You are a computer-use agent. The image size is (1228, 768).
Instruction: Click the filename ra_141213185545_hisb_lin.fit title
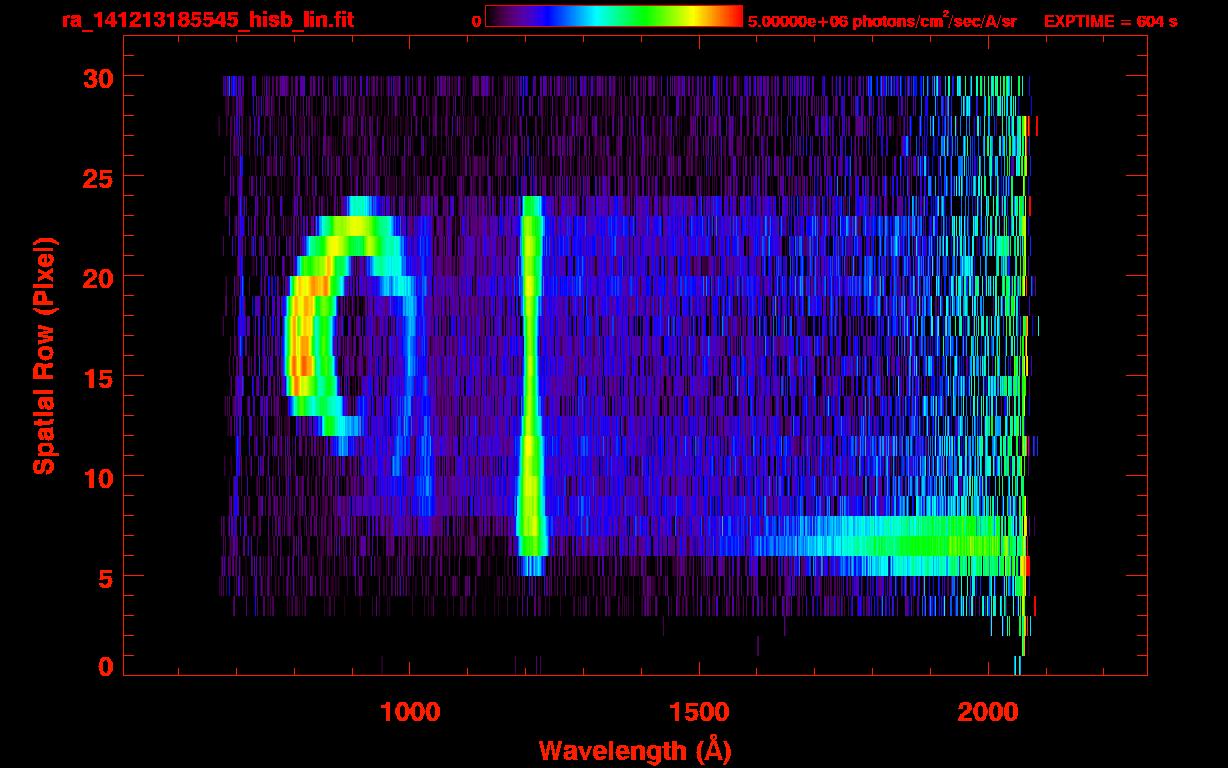click(x=207, y=19)
